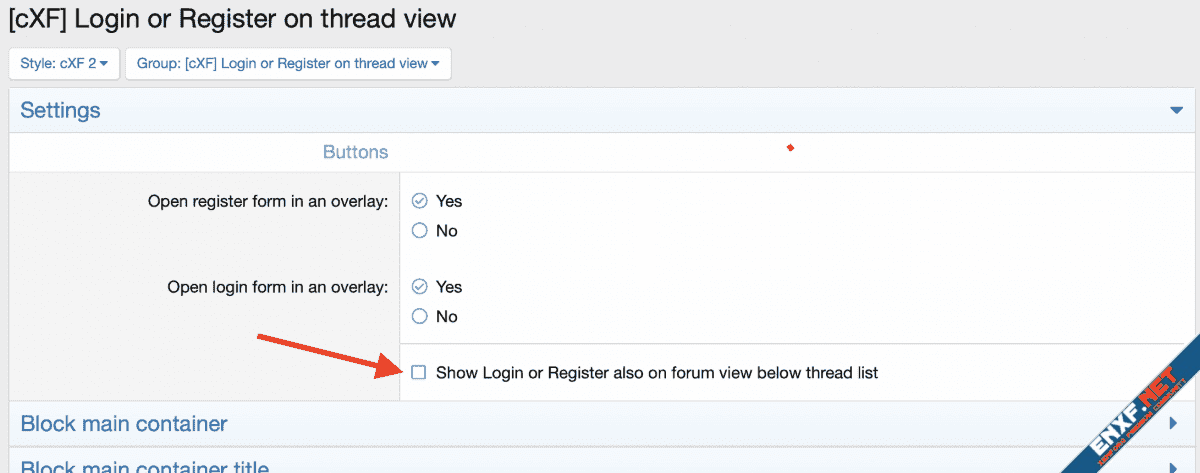This screenshot has height=473, width=1200.
Task: Click the caret icon in the Style button
Action: click(104, 64)
